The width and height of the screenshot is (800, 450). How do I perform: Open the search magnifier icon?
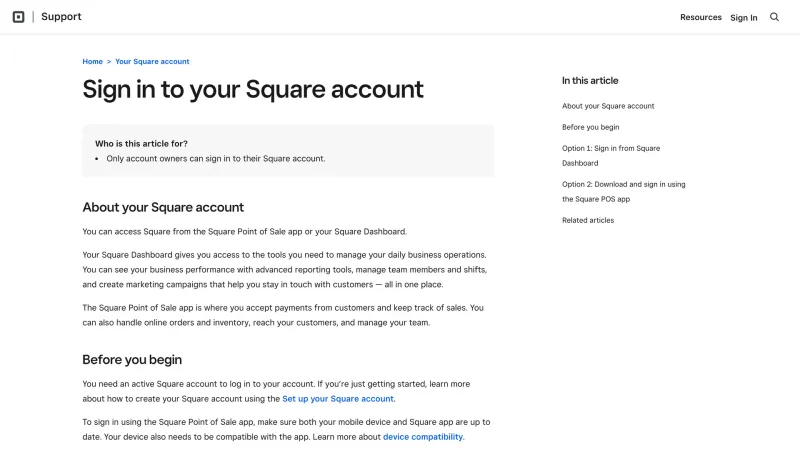774,17
